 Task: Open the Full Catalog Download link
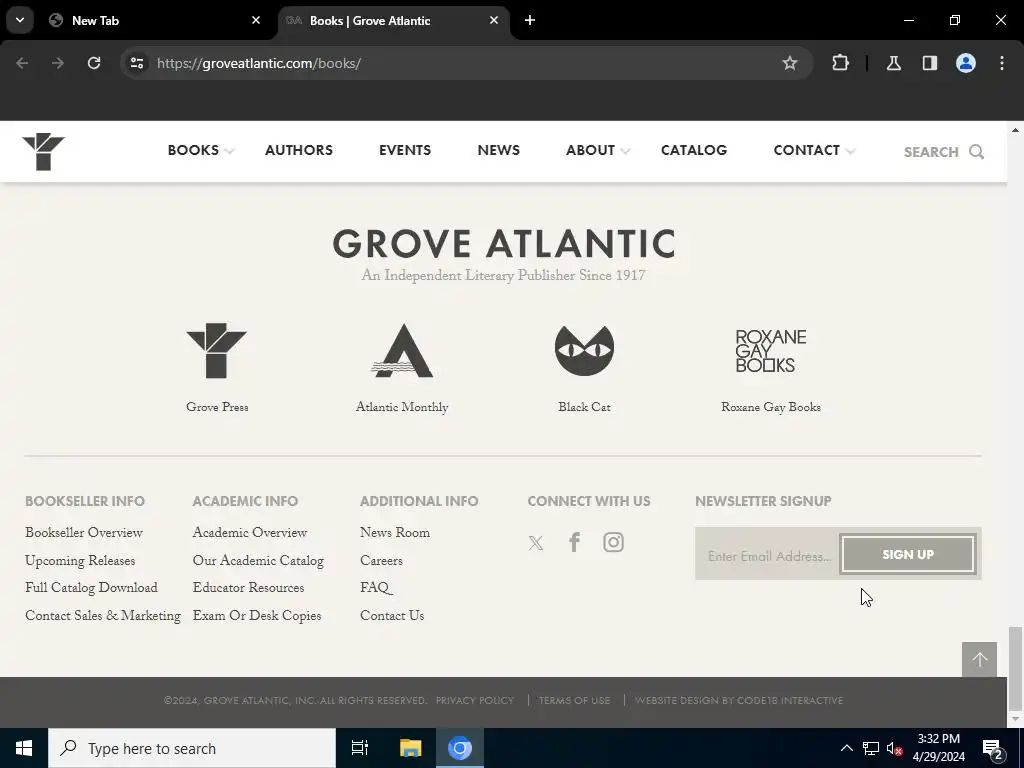[x=91, y=588]
